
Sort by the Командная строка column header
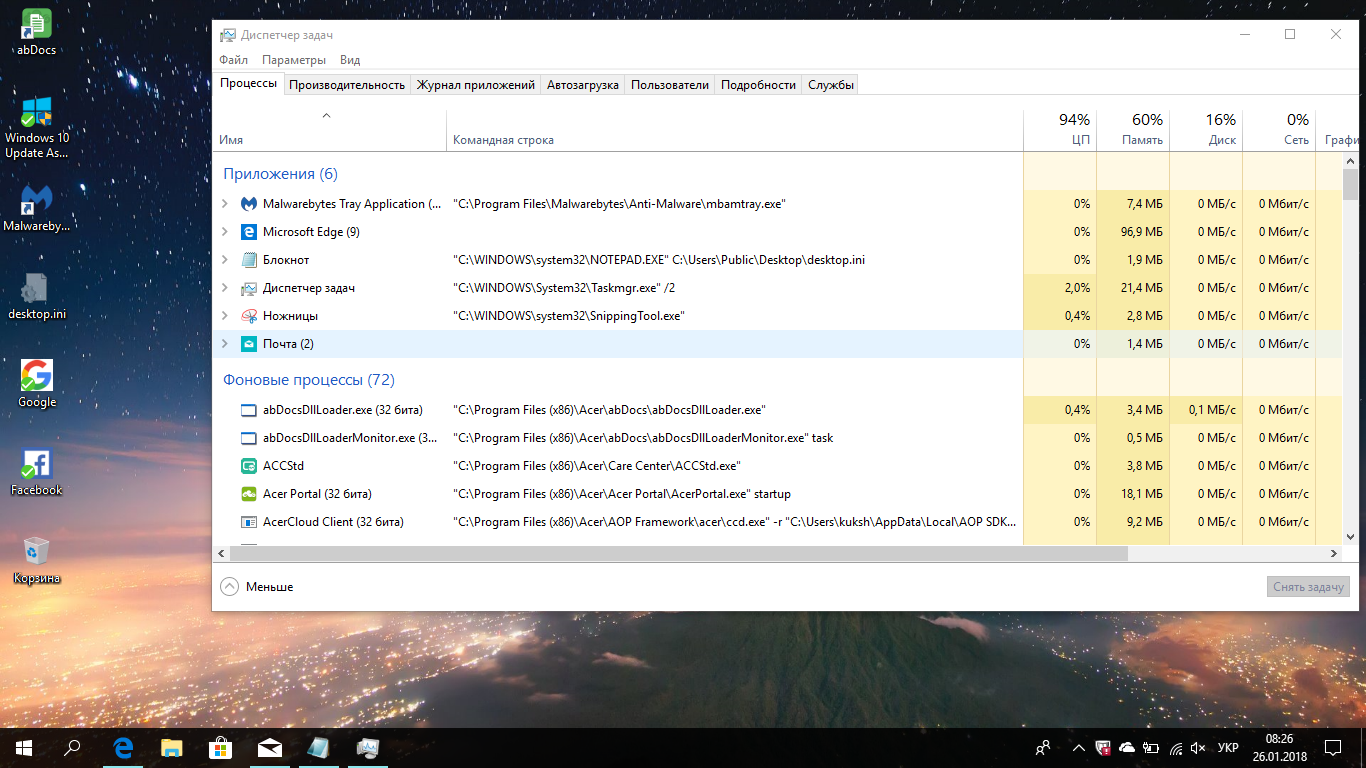tap(735, 130)
